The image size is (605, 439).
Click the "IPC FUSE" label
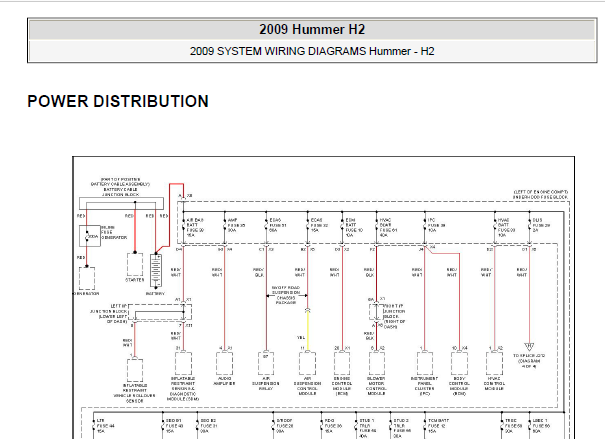tap(436, 225)
